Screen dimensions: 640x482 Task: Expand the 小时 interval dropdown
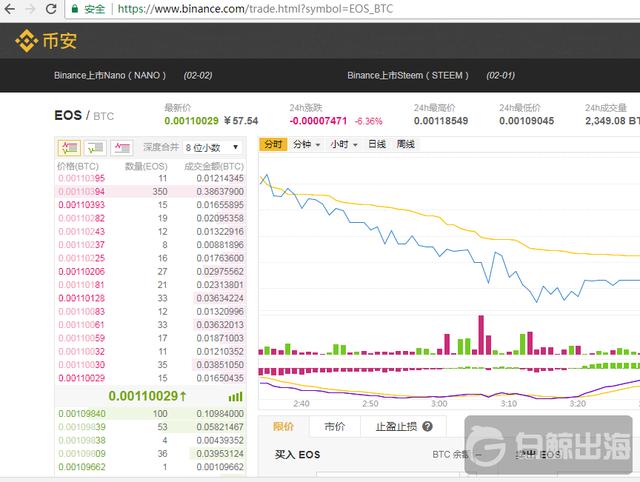point(342,145)
